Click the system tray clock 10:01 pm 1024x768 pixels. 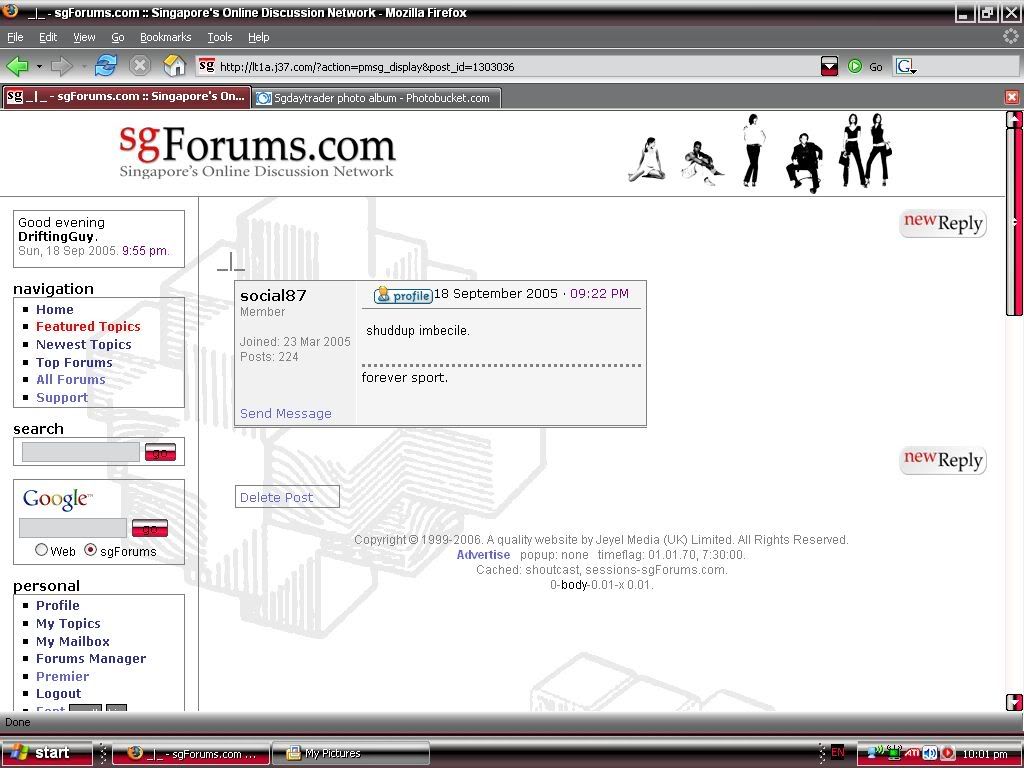pos(984,754)
